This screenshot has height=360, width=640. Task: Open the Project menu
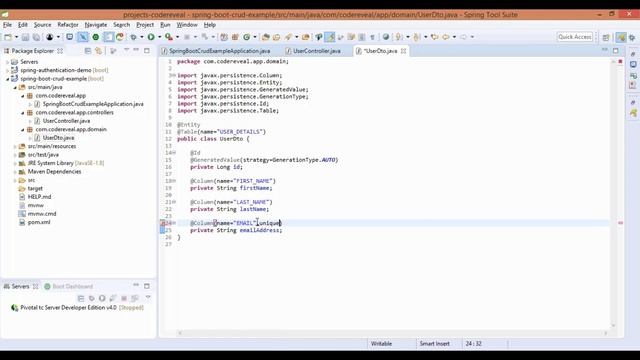(x=145, y=25)
